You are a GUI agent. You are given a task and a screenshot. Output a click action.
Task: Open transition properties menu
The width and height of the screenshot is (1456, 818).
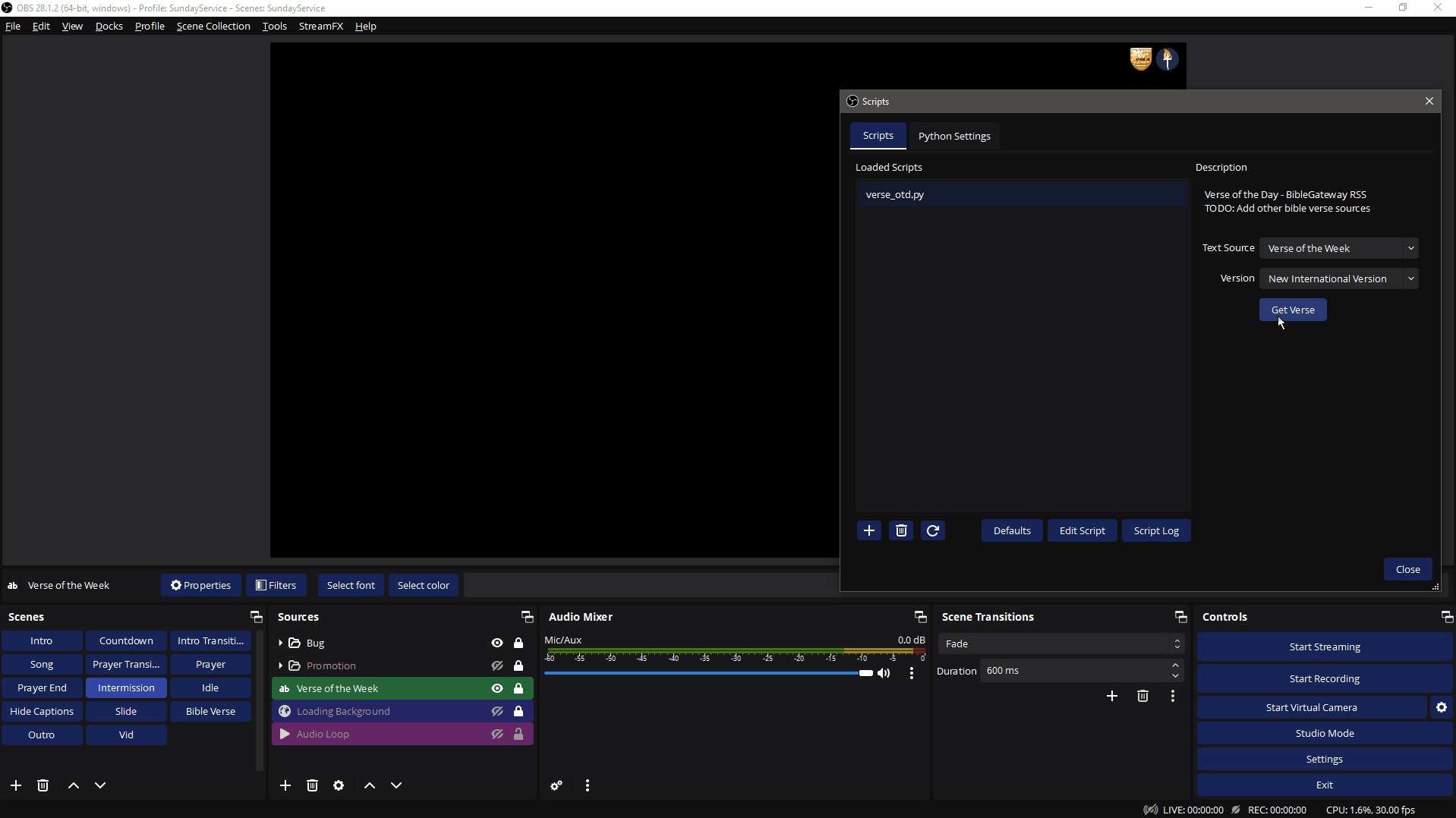[x=1173, y=696]
